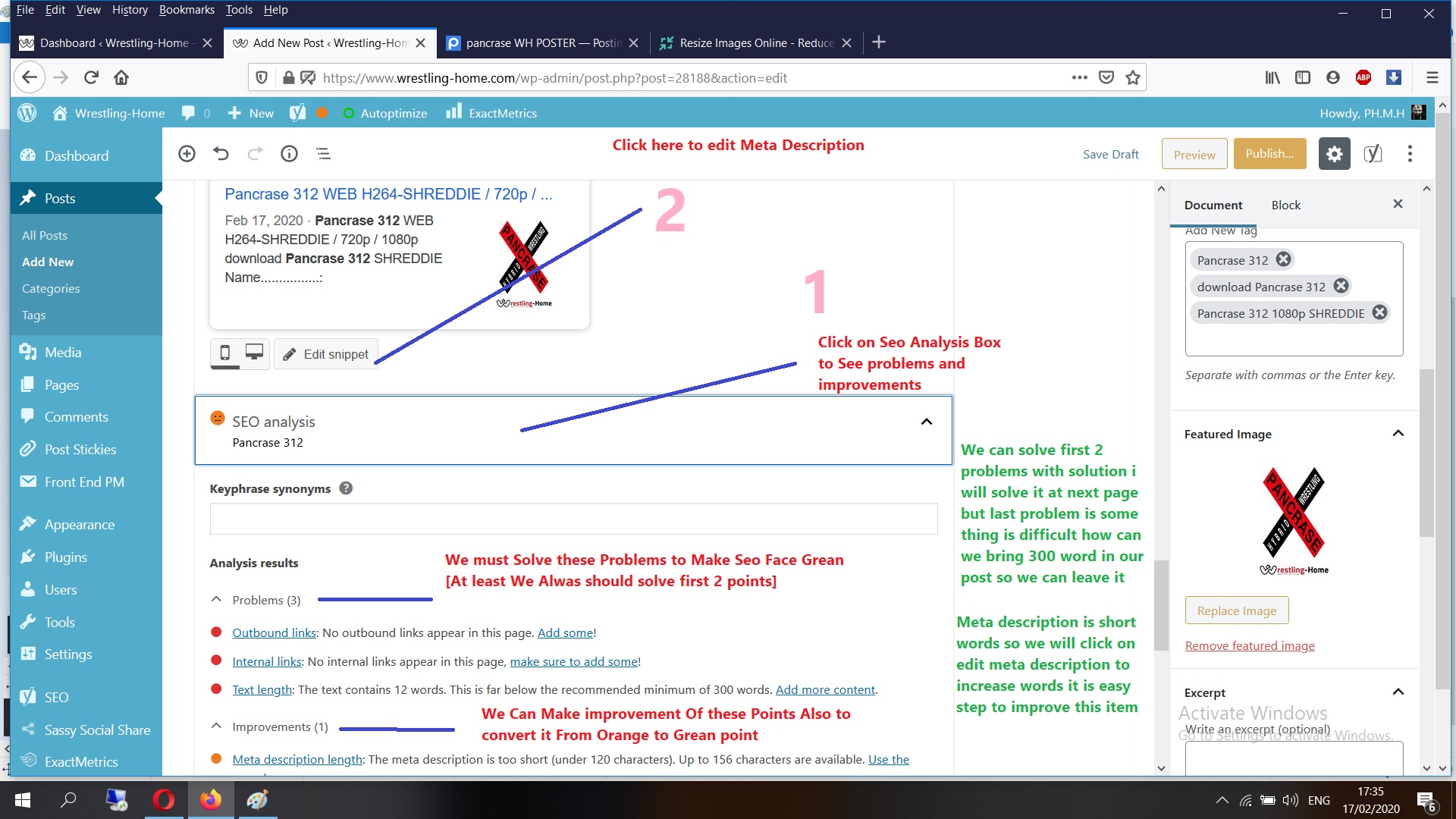The image size is (1456, 819).
Task: Bookmark this page star icon
Action: (1133, 77)
